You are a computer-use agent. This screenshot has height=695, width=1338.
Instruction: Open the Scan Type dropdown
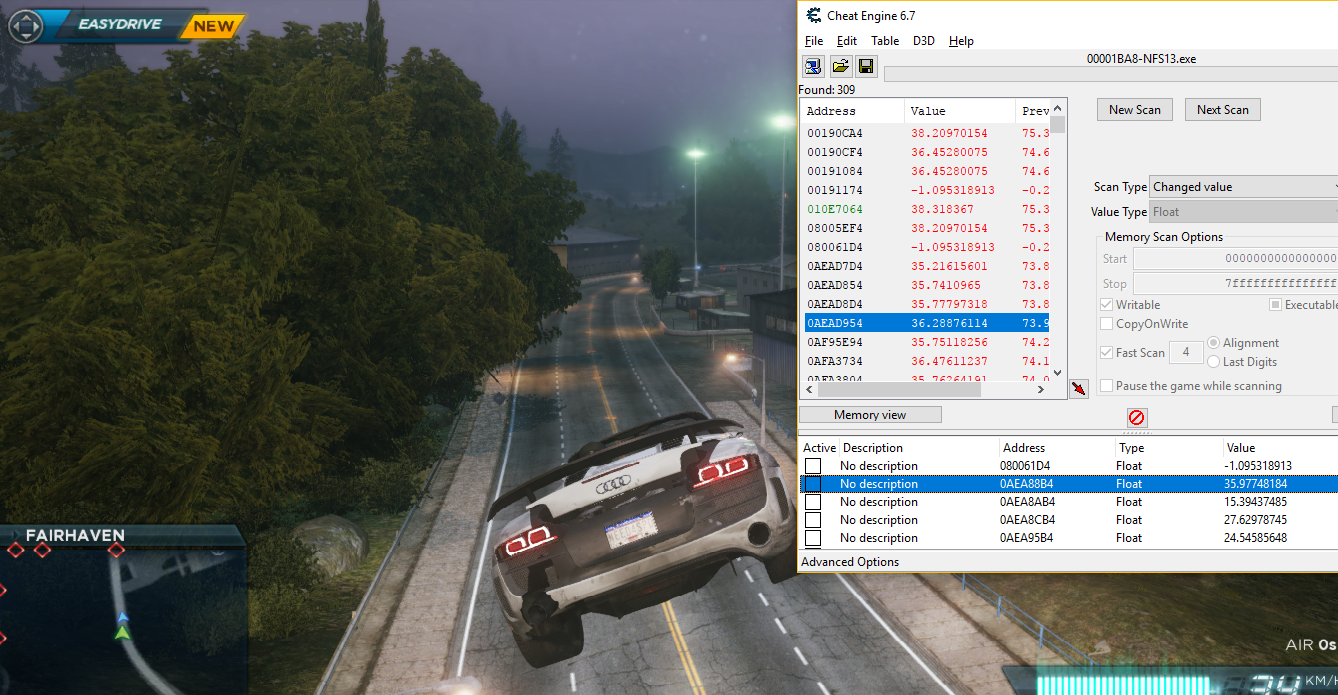click(1243, 187)
